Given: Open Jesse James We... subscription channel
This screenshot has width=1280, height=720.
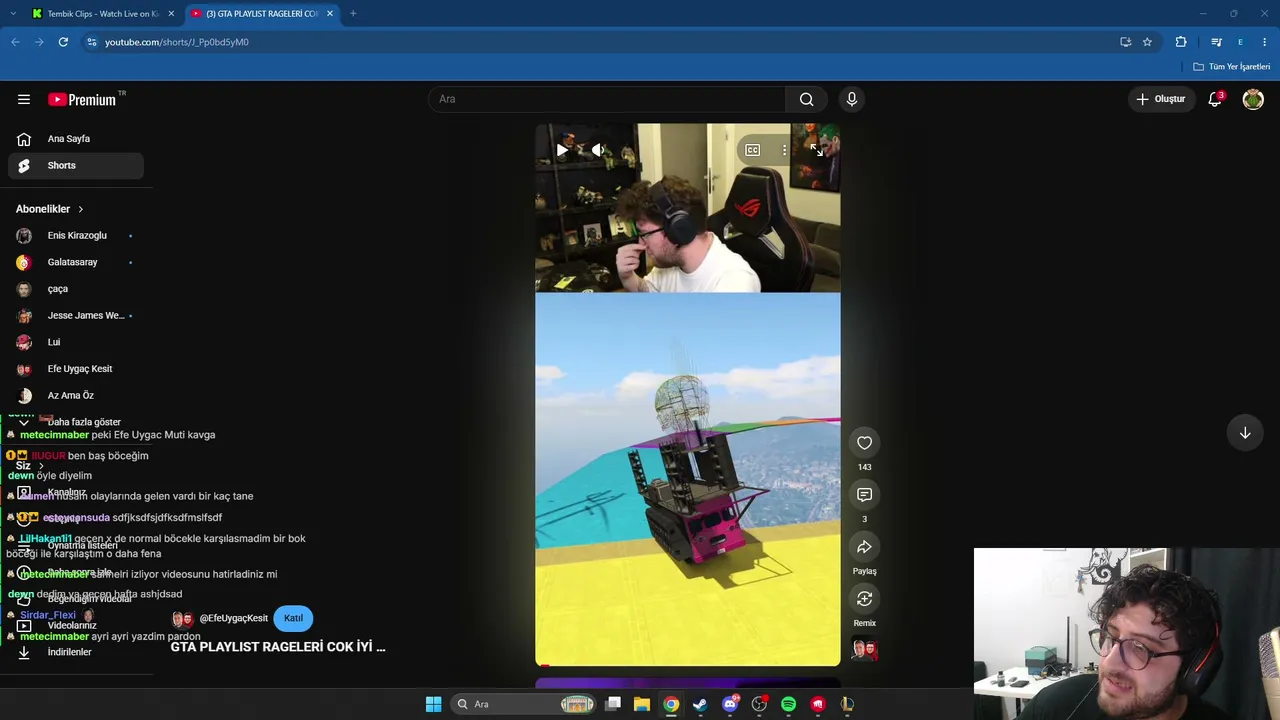Looking at the screenshot, I should pos(76,315).
